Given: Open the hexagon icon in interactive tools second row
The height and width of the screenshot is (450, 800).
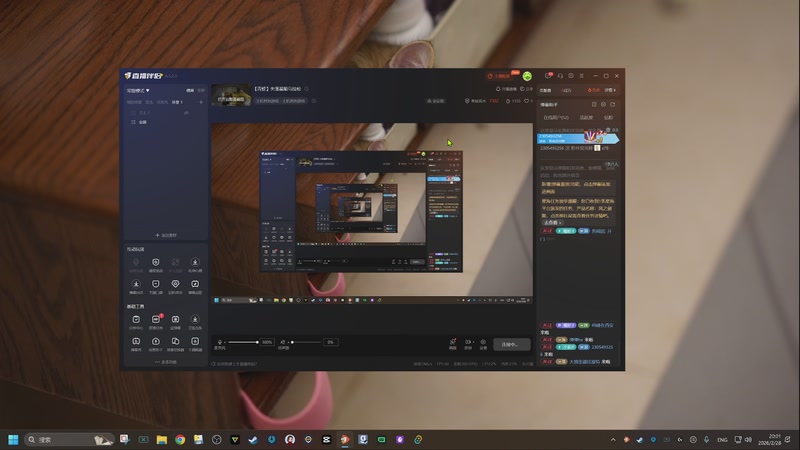Looking at the screenshot, I should (x=175, y=286).
